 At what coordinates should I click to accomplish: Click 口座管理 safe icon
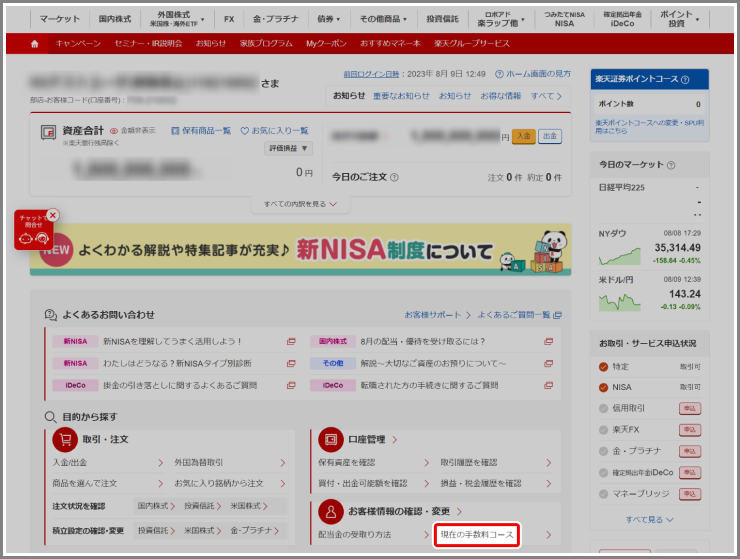(331, 440)
